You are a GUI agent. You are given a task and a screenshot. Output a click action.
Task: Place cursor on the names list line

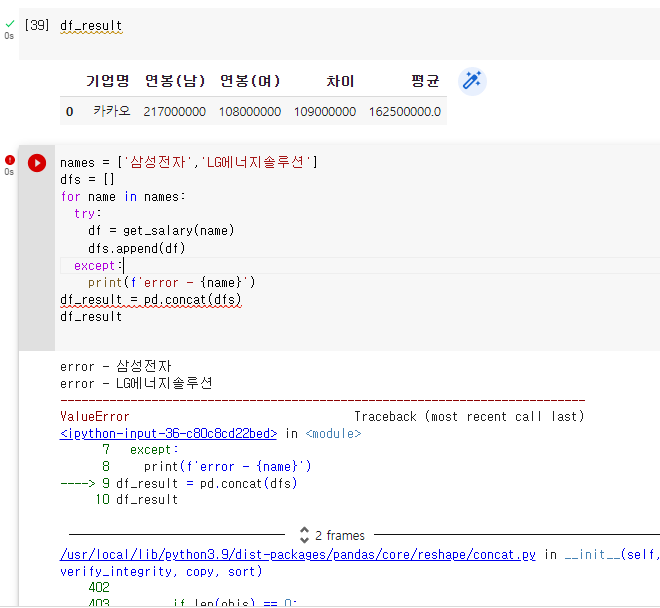tap(189, 162)
